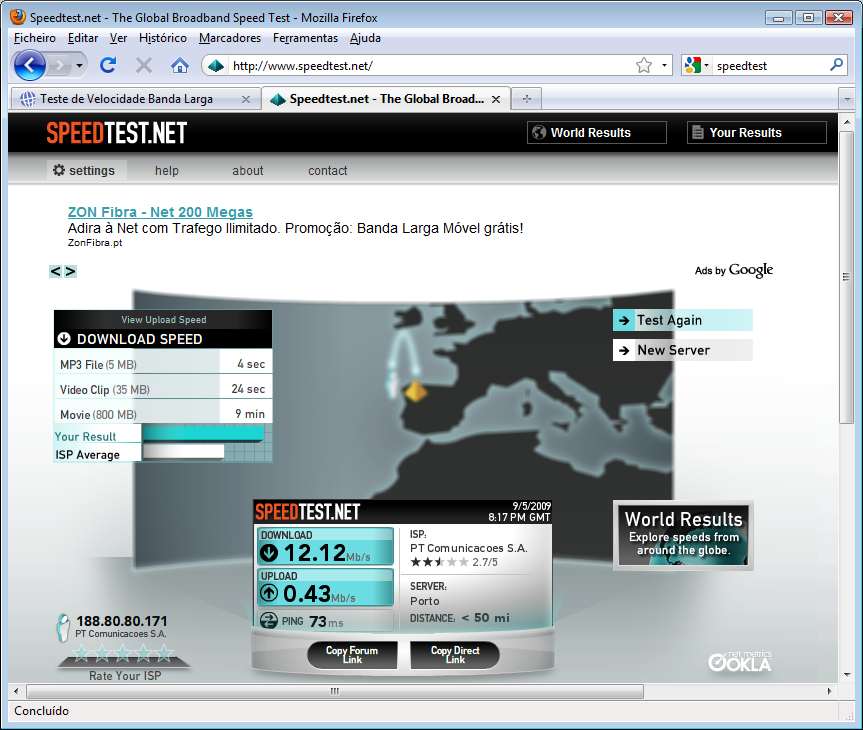This screenshot has width=863, height=730.
Task: Switch to Teste de Velocidade Banda Larga tab
Action: pos(135,99)
